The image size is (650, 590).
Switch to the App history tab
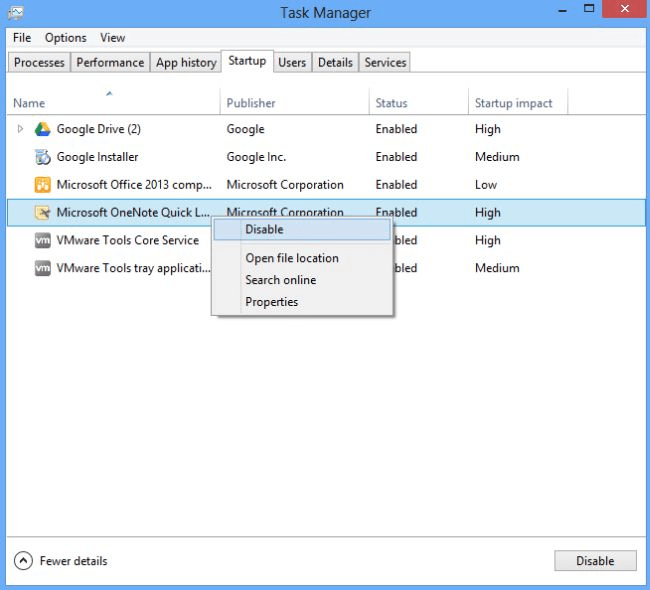tap(186, 63)
